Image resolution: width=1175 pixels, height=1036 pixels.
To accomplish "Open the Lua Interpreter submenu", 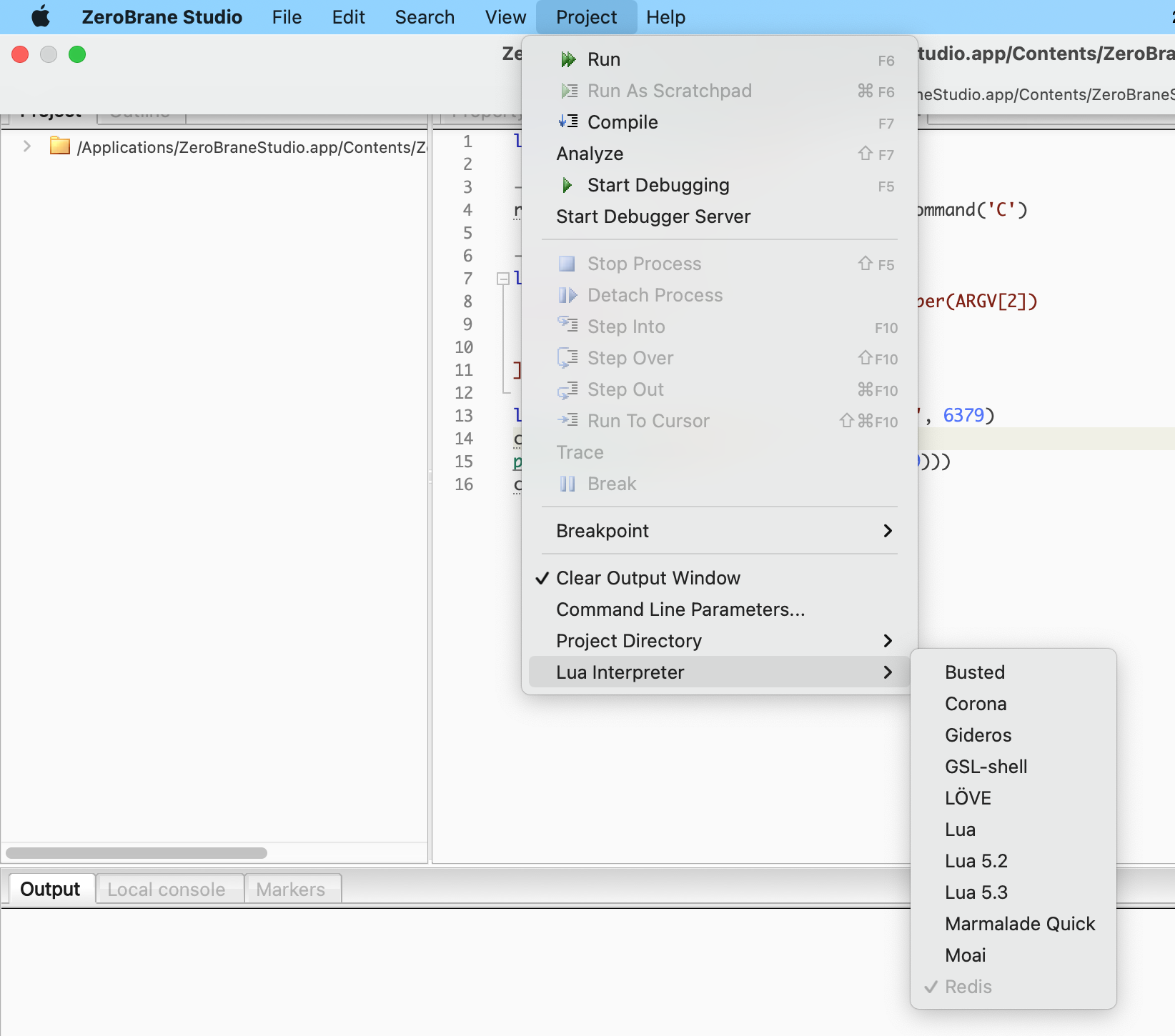I will [719, 672].
